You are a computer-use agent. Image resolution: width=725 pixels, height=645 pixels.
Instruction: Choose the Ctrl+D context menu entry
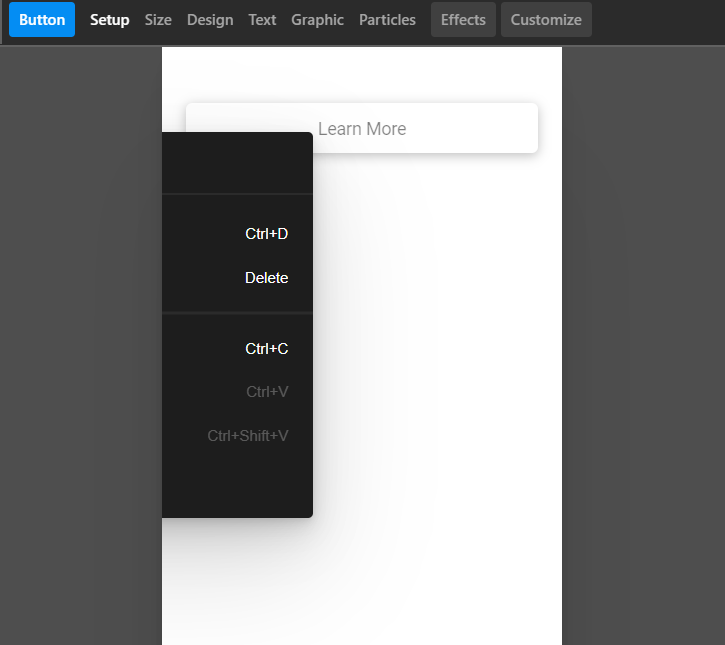click(x=238, y=234)
